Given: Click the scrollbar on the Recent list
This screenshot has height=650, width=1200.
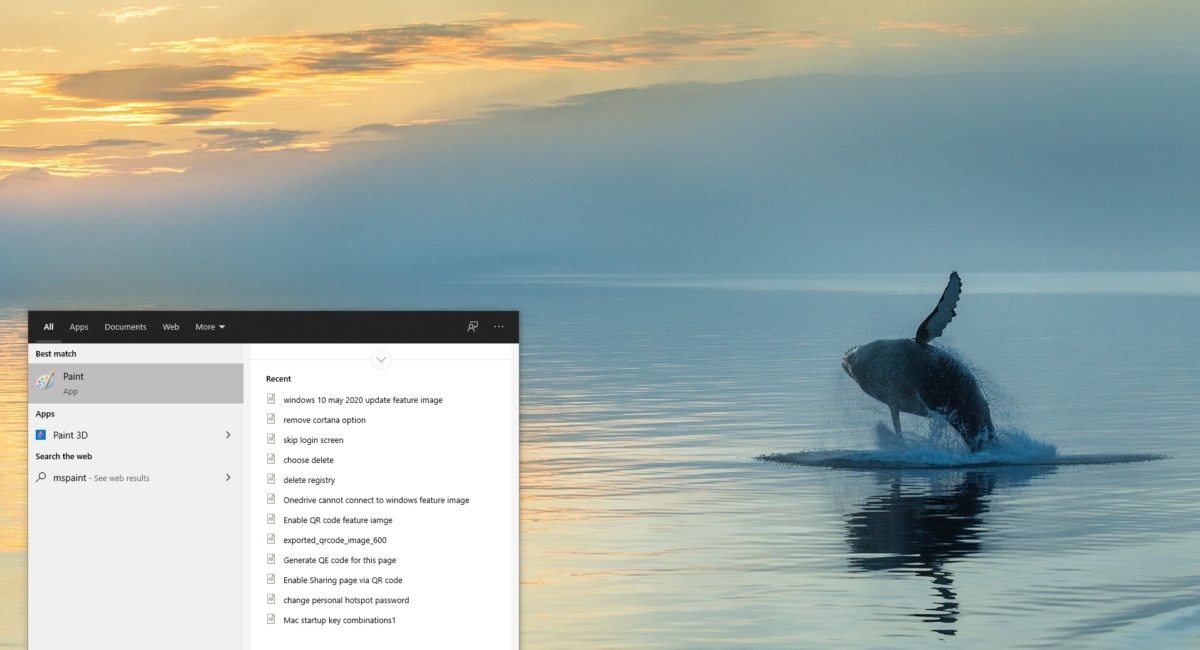Looking at the screenshot, I should pyautogui.click(x=513, y=450).
